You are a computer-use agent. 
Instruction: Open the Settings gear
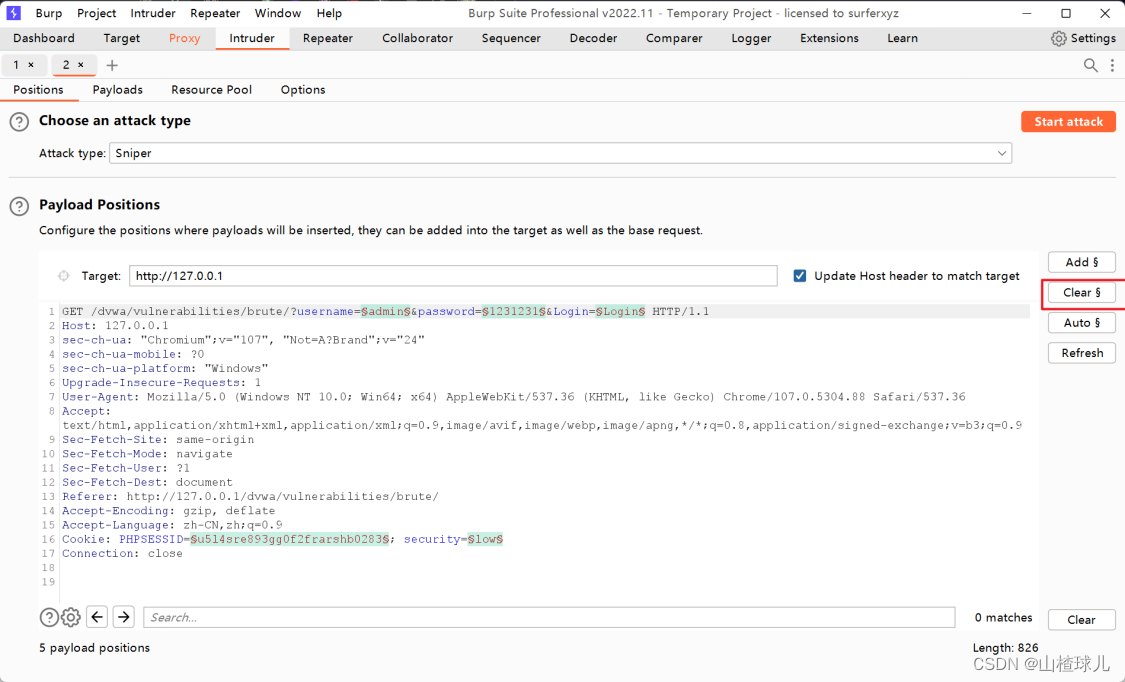(x=1058, y=39)
